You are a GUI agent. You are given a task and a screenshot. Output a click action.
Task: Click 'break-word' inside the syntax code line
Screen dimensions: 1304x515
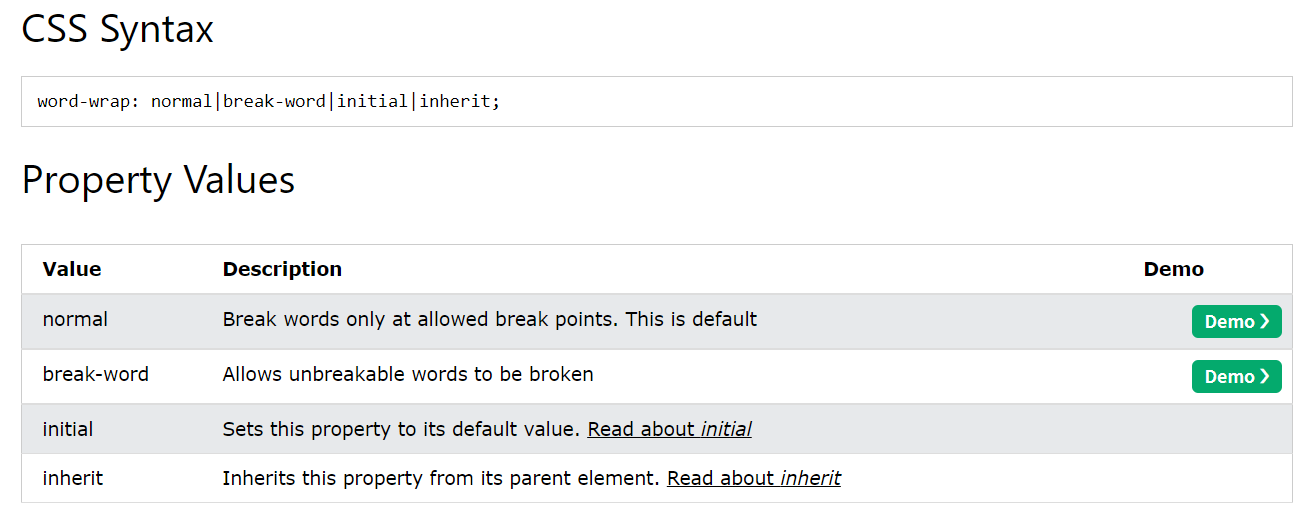274,102
